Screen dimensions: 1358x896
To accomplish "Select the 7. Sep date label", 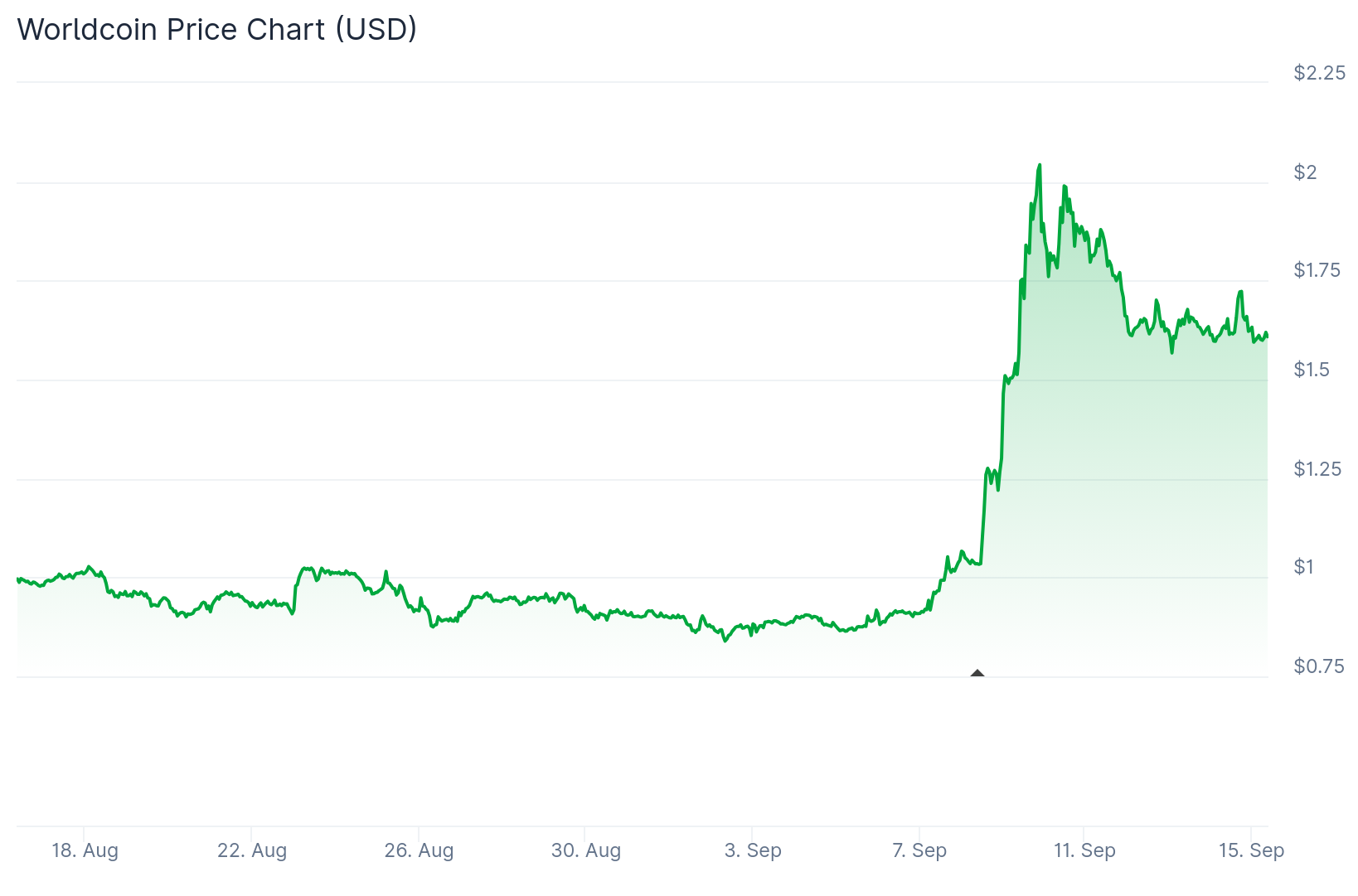I will (x=919, y=850).
